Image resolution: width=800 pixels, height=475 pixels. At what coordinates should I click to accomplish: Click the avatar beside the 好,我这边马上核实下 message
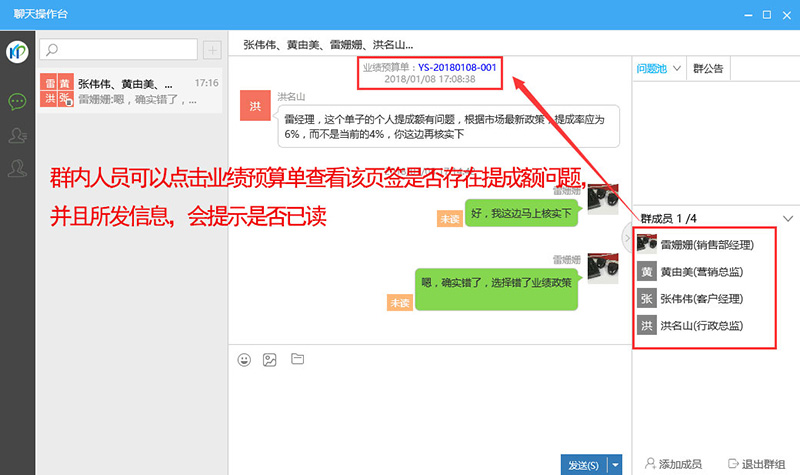pos(603,199)
